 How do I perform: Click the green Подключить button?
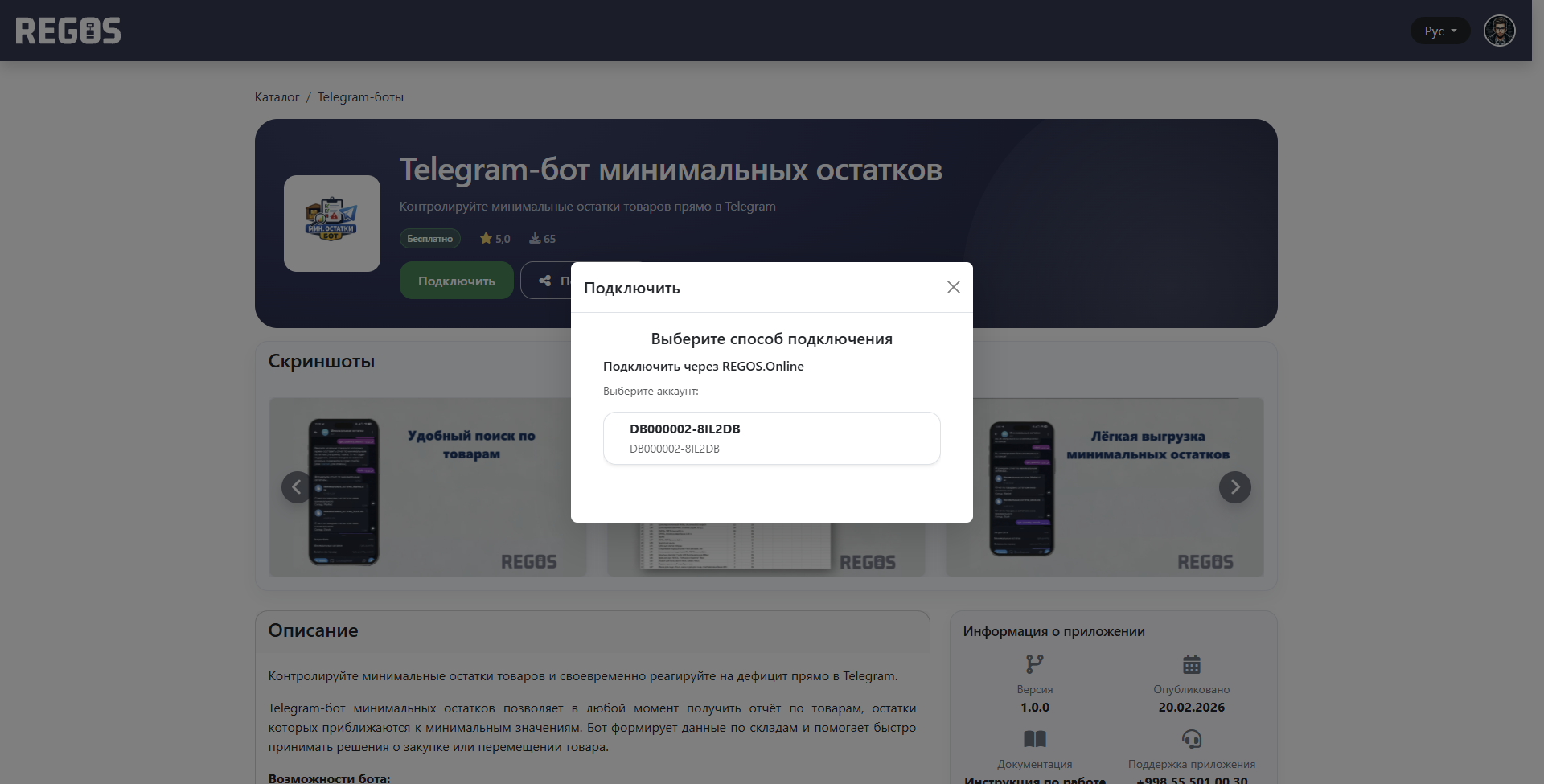[456, 281]
